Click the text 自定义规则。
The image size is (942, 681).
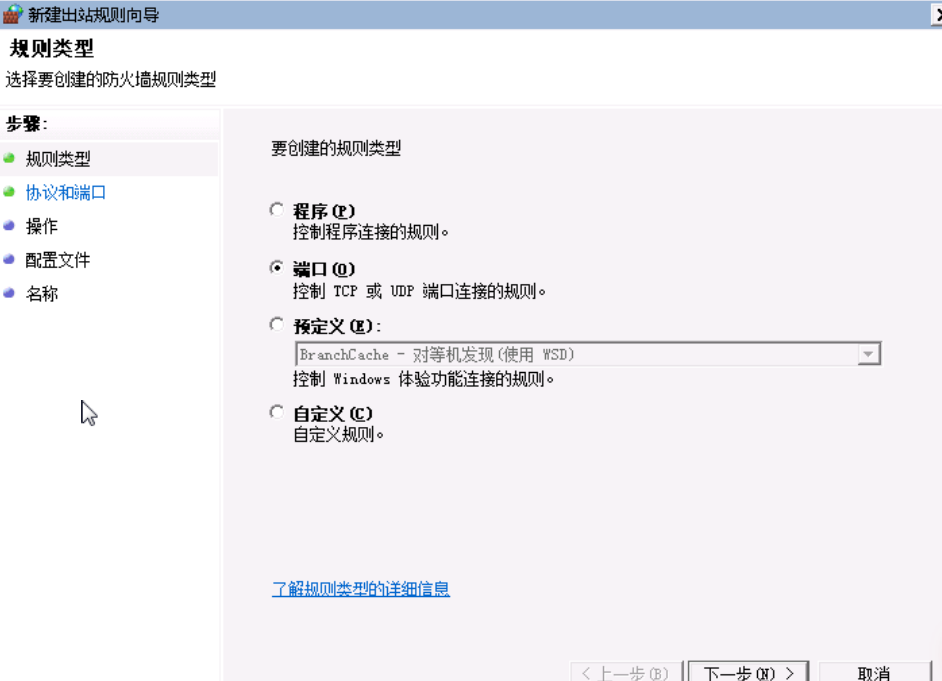point(338,434)
